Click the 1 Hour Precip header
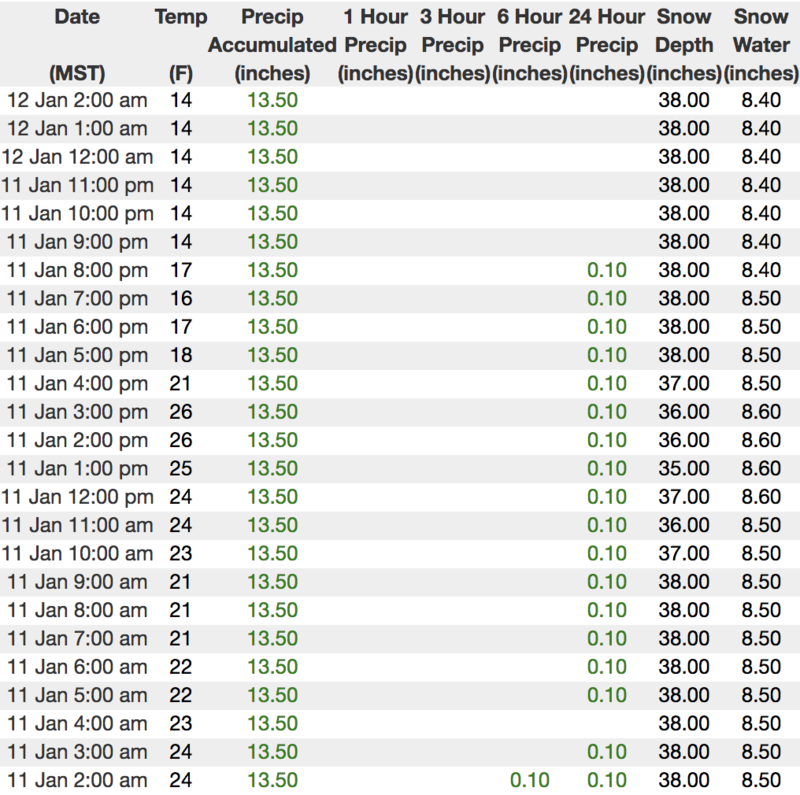Viewport: 800px width, 795px height. tap(375, 45)
